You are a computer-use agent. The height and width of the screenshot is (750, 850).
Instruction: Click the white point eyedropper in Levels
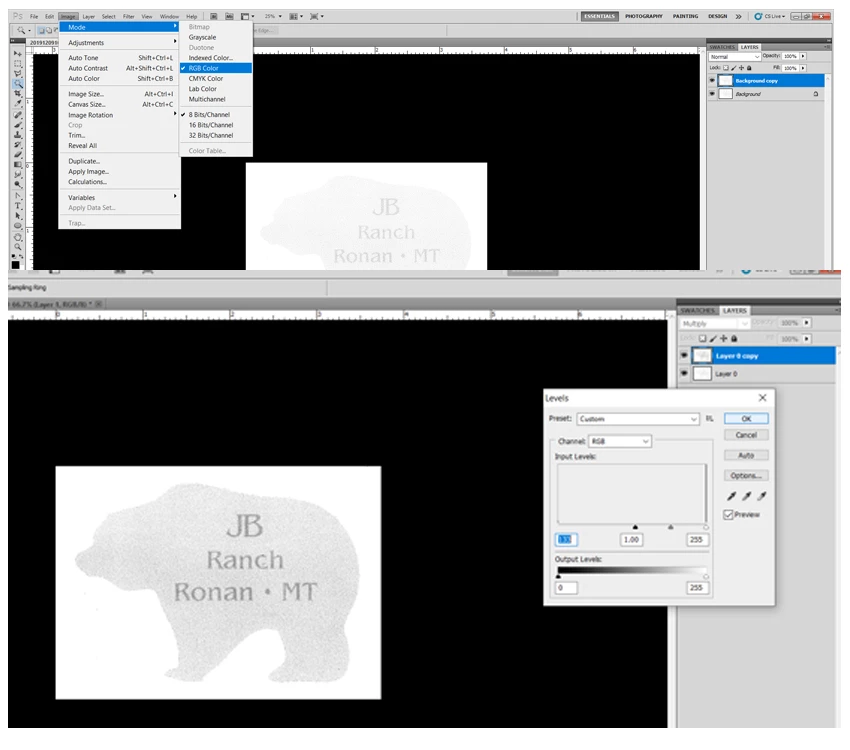[762, 496]
